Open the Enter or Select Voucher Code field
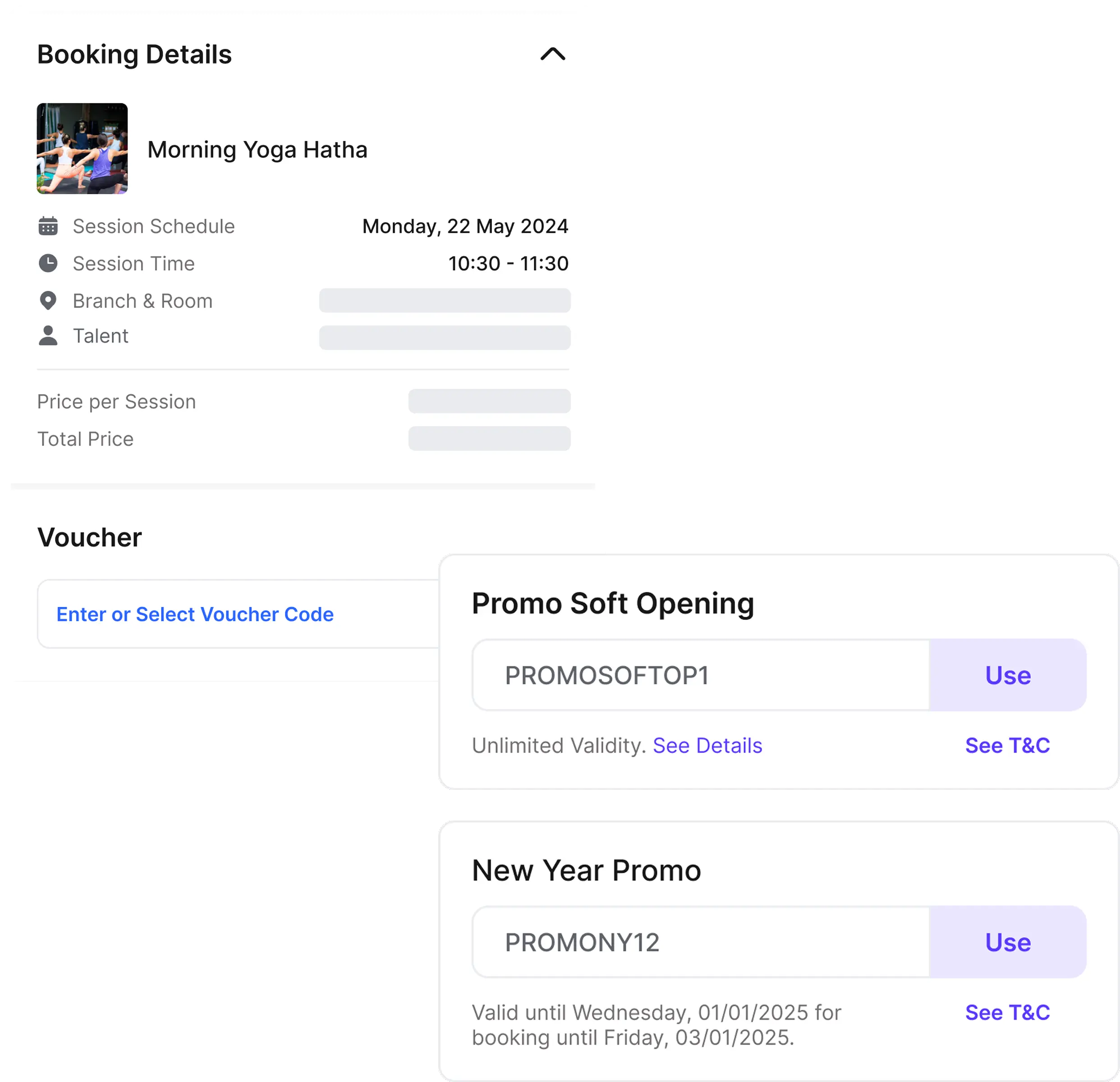Image resolution: width=1120 pixels, height=1082 pixels. pos(195,614)
